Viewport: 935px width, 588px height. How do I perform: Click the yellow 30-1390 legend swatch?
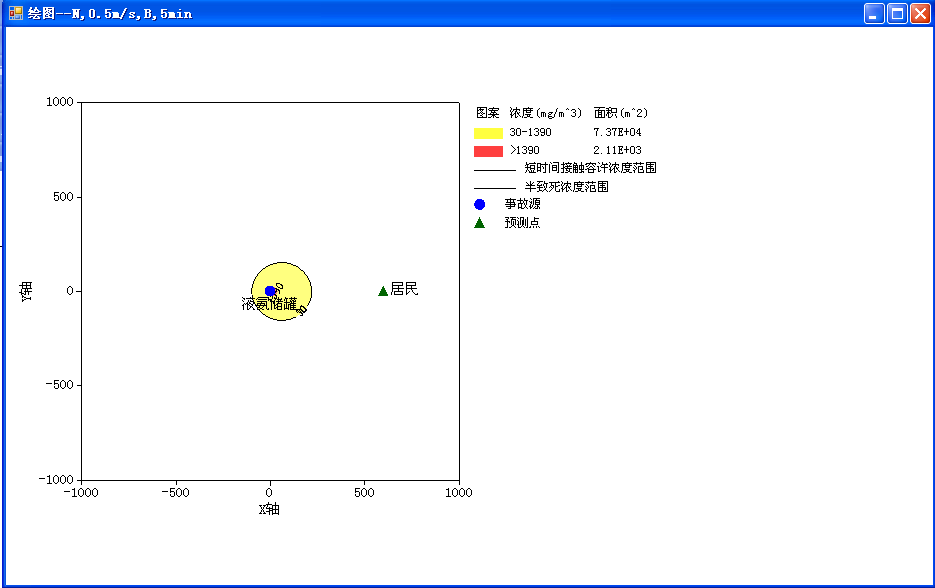(x=488, y=133)
